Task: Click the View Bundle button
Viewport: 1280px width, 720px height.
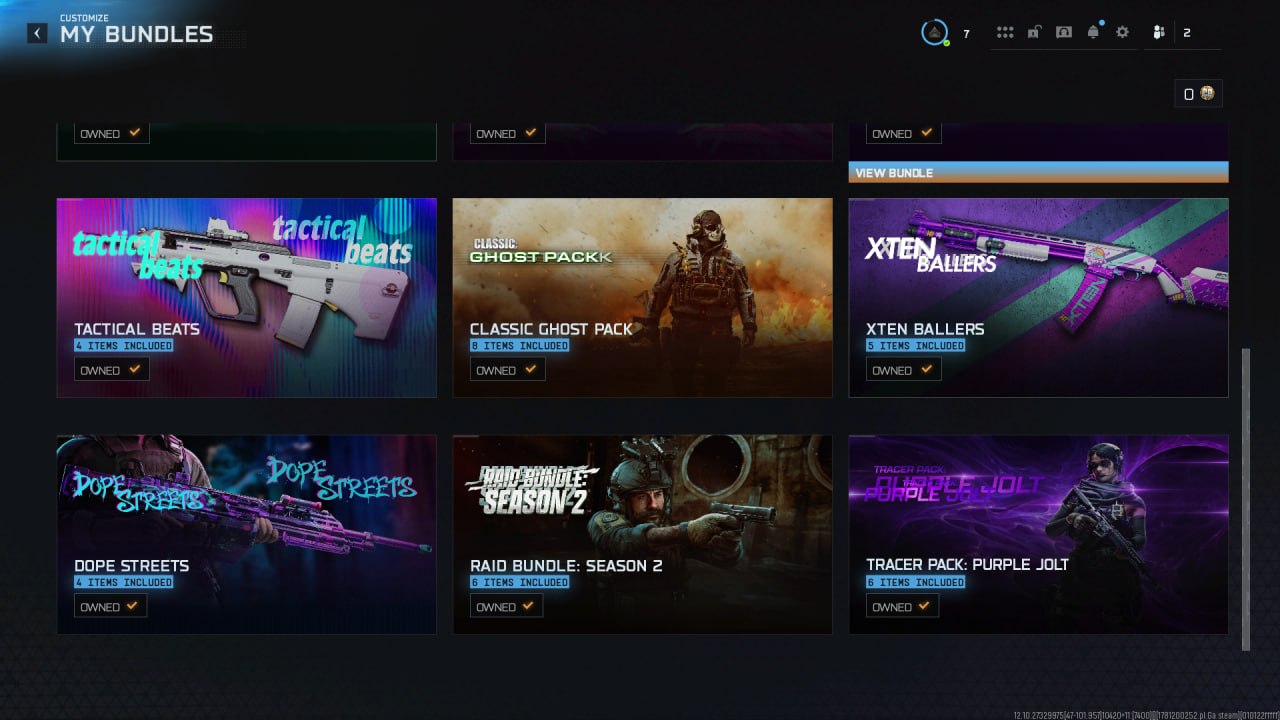Action: point(1038,172)
